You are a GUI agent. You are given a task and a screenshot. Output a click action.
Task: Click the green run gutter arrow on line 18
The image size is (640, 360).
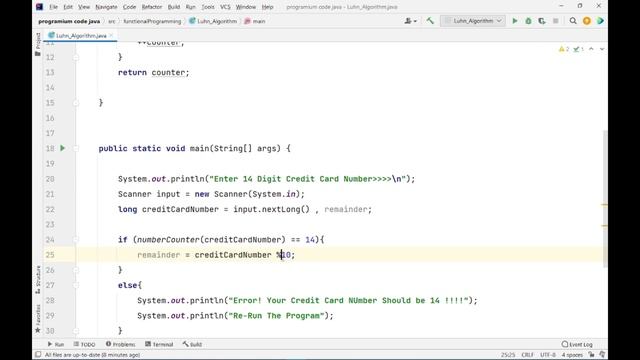[x=62, y=148]
